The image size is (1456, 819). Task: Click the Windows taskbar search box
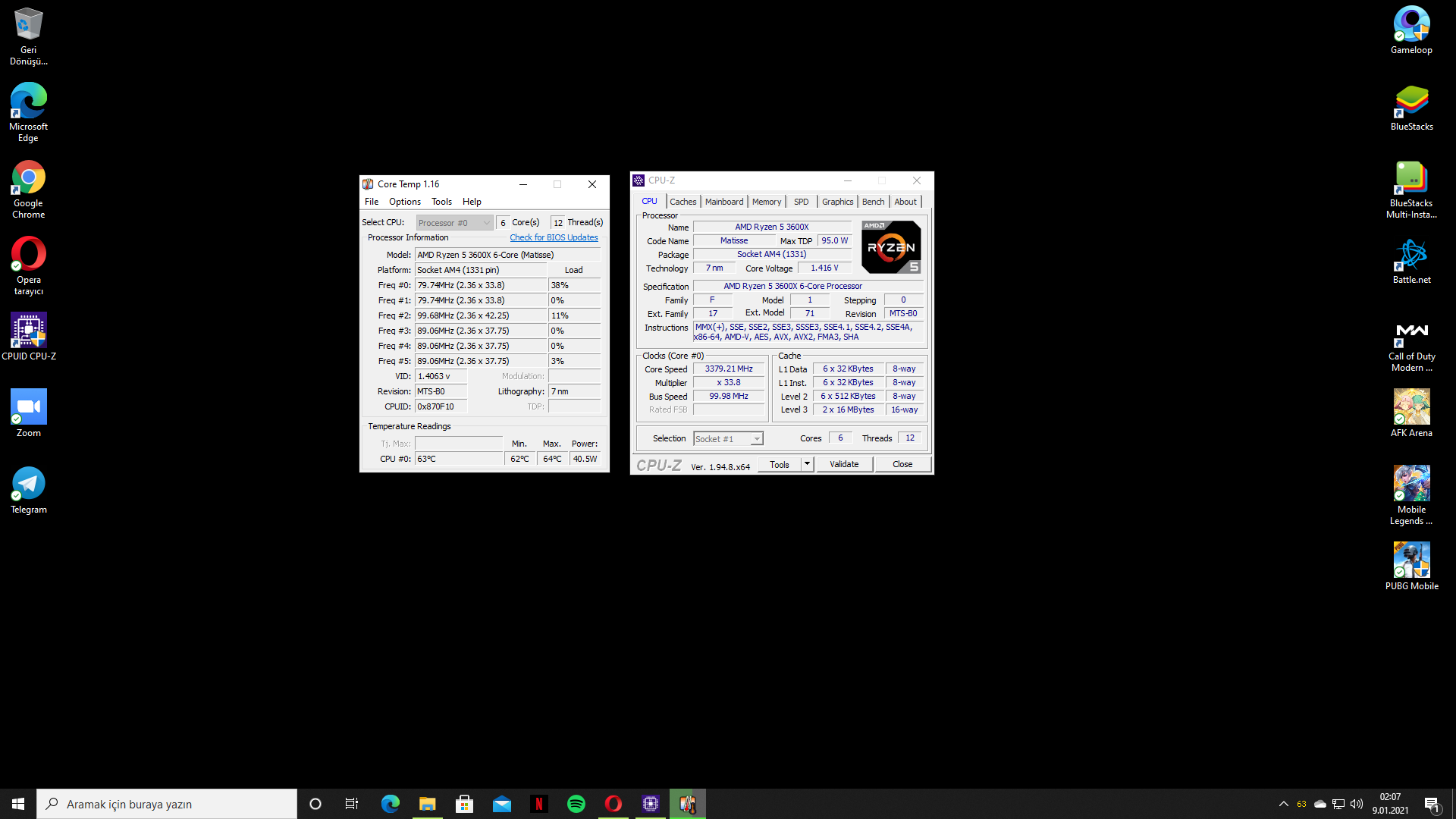pyautogui.click(x=167, y=804)
